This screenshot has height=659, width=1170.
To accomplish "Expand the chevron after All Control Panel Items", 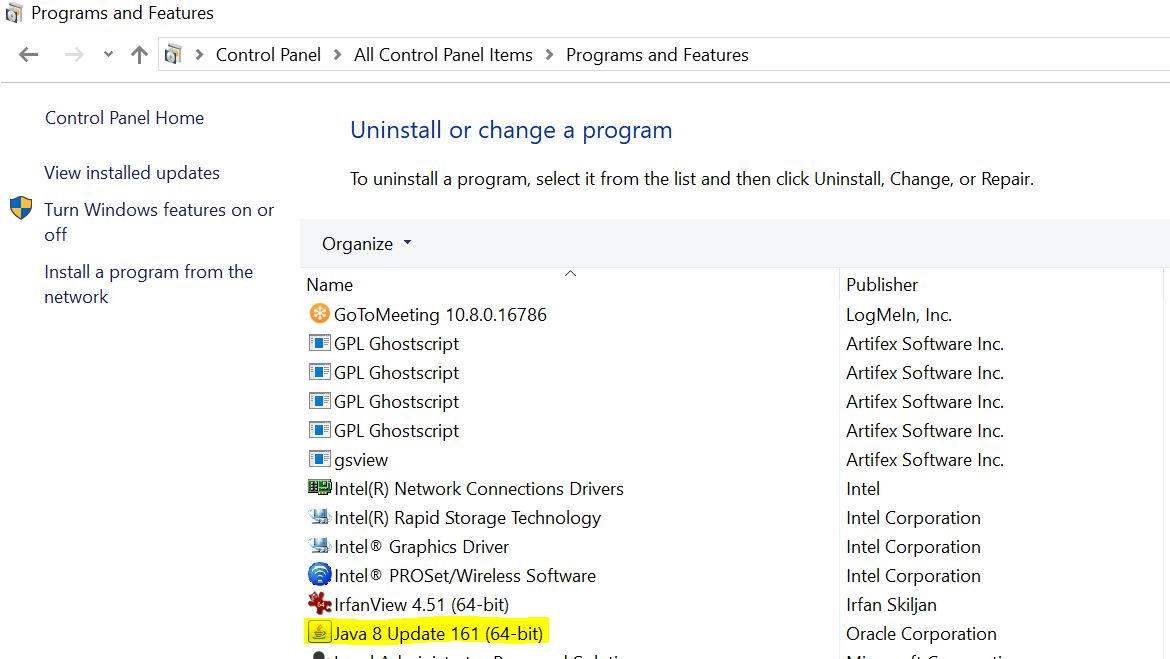I will pos(549,54).
